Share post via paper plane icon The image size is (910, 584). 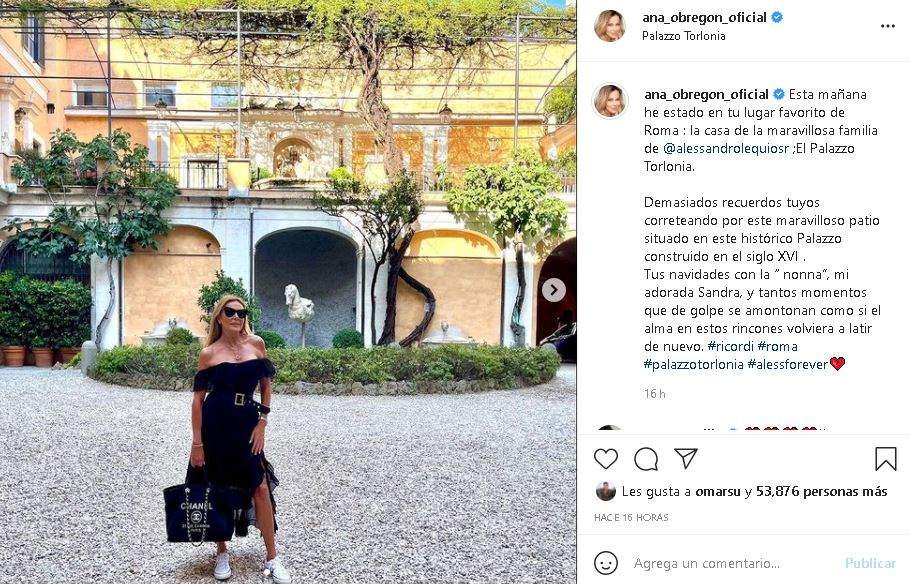685,459
